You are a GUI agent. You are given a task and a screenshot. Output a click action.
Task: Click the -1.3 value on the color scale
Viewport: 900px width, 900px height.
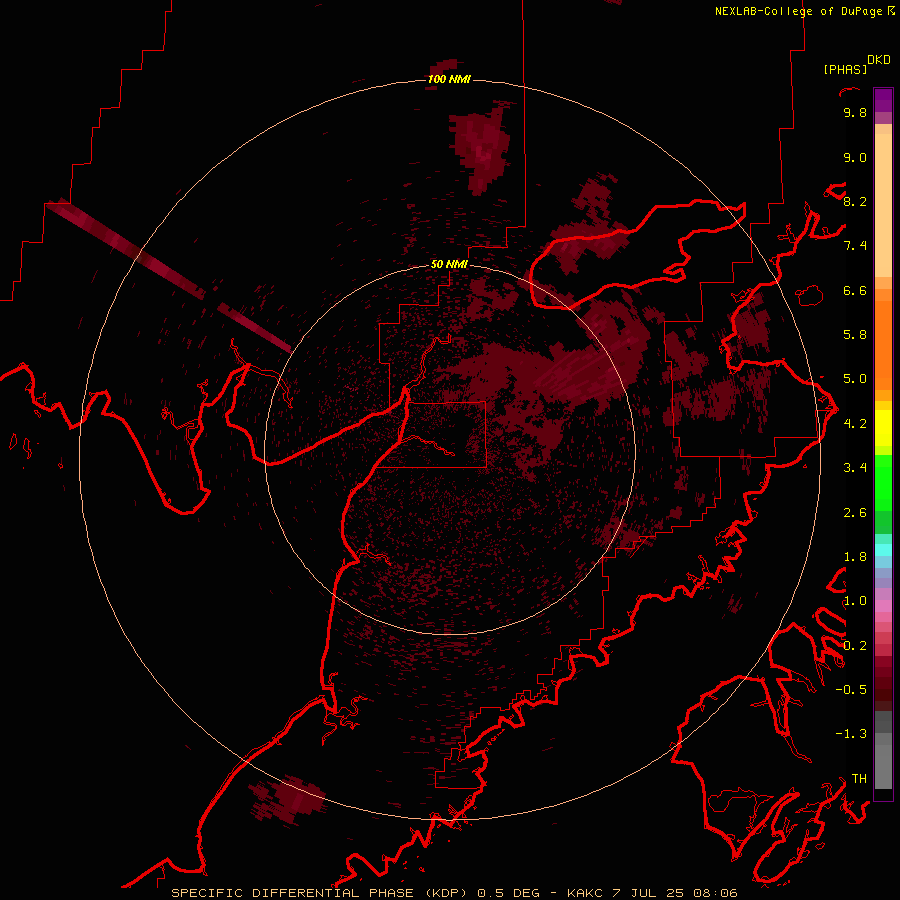tap(851, 734)
